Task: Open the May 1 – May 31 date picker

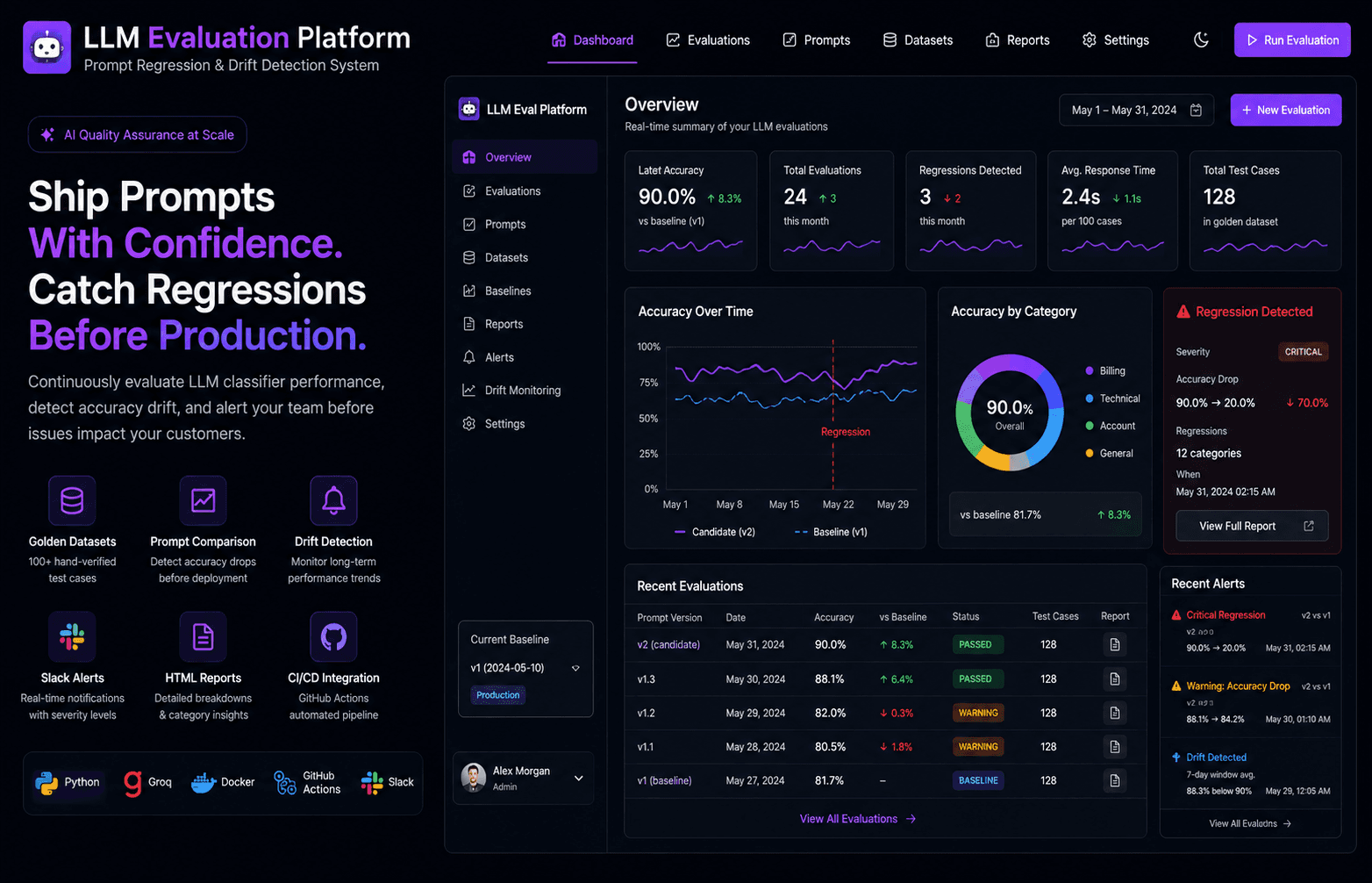Action: tap(1136, 110)
